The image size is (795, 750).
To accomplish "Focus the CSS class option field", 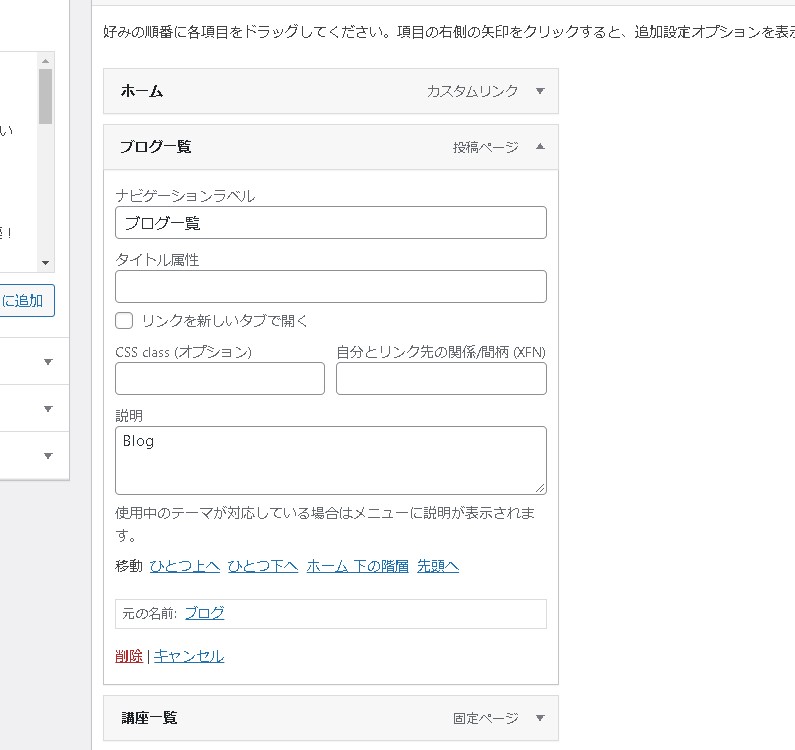I will point(220,379).
